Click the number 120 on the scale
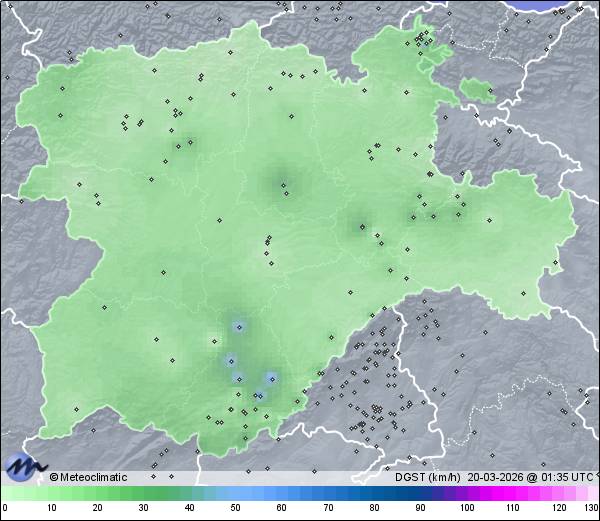600x521 pixels. (x=558, y=509)
